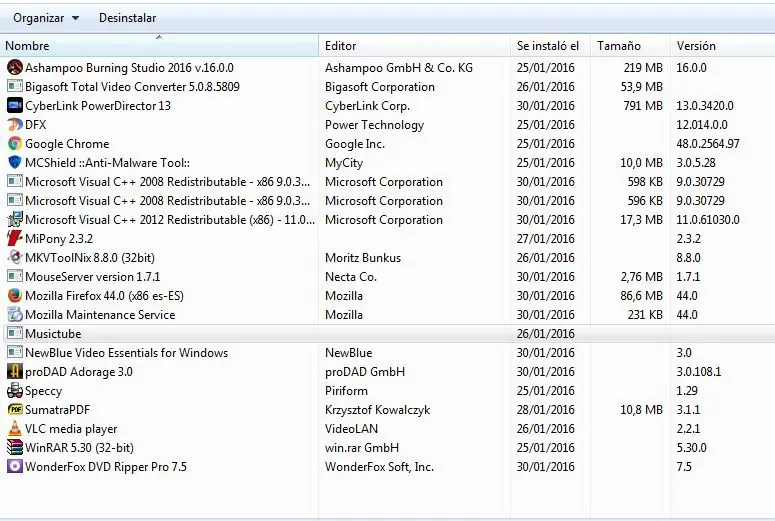Click the NewBlue Video Essentials icon
Viewport: 775px width, 521px height.
[x=15, y=352]
